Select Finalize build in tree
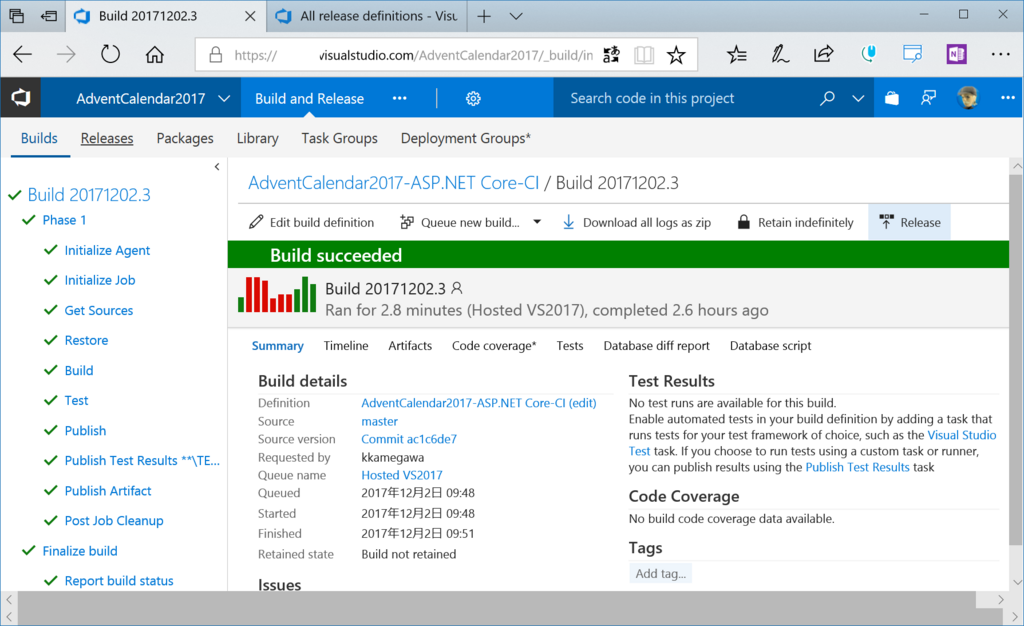Viewport: 1024px width, 626px height. (80, 551)
